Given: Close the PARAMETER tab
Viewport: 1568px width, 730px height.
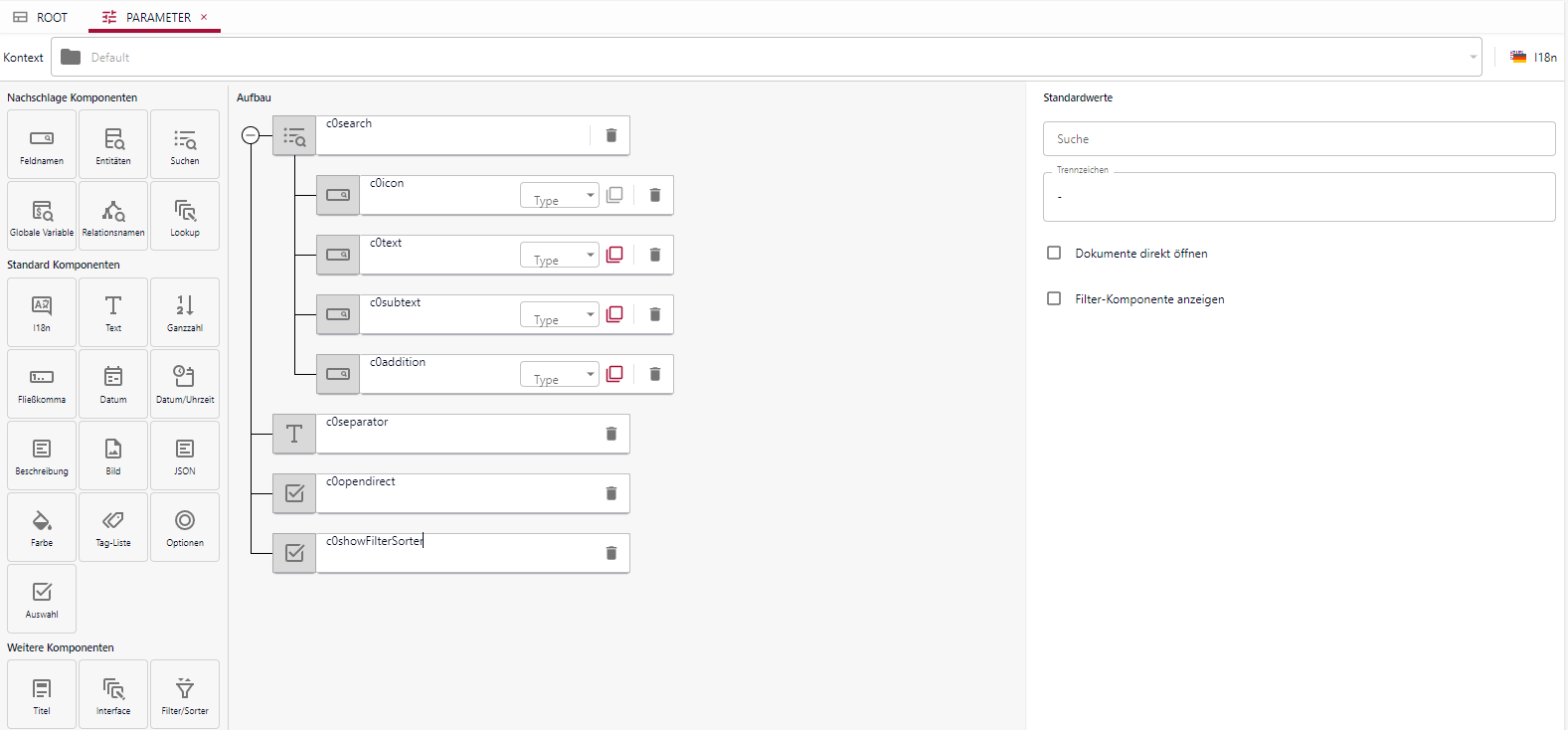Looking at the screenshot, I should pyautogui.click(x=204, y=17).
